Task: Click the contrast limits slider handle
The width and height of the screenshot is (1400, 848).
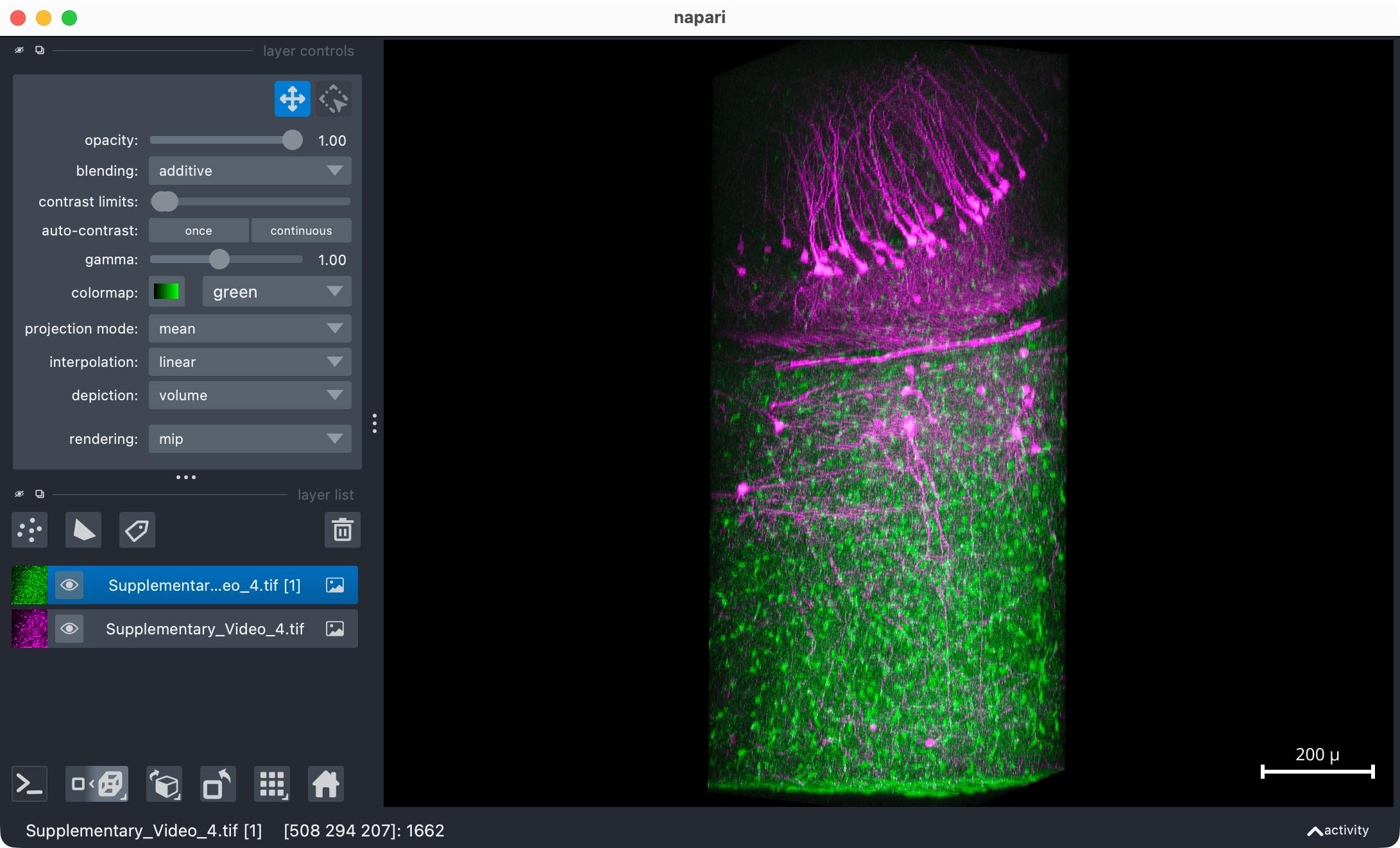Action: coord(164,201)
